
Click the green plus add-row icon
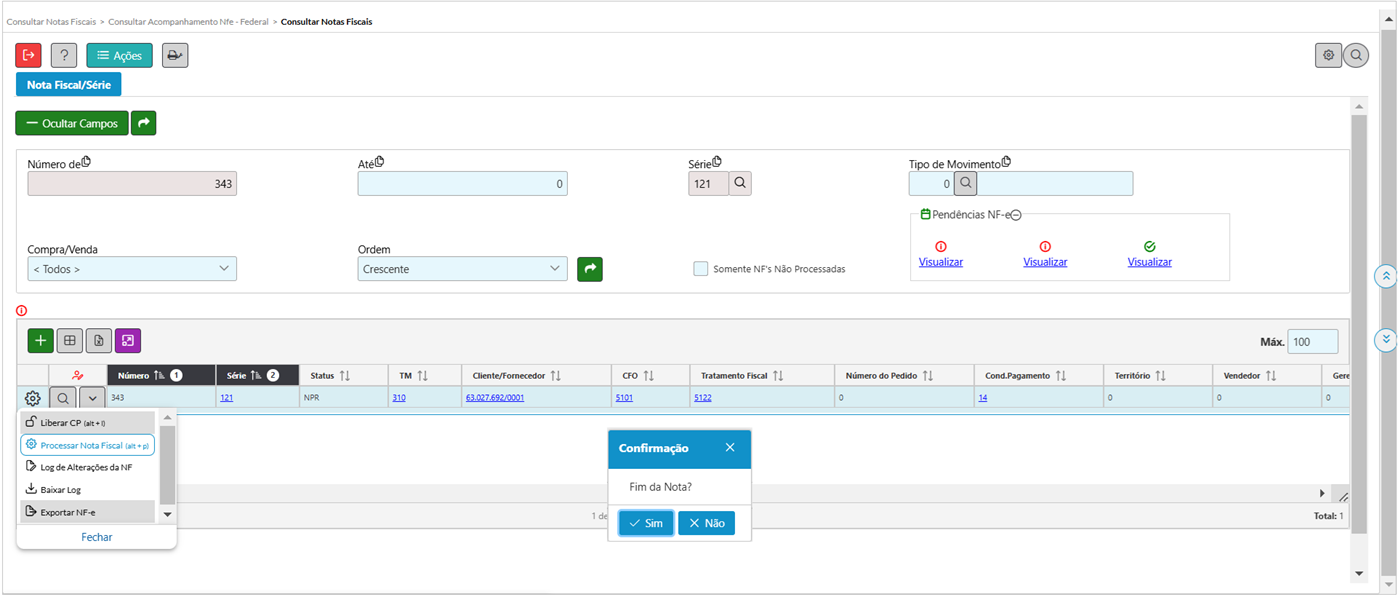tap(41, 341)
